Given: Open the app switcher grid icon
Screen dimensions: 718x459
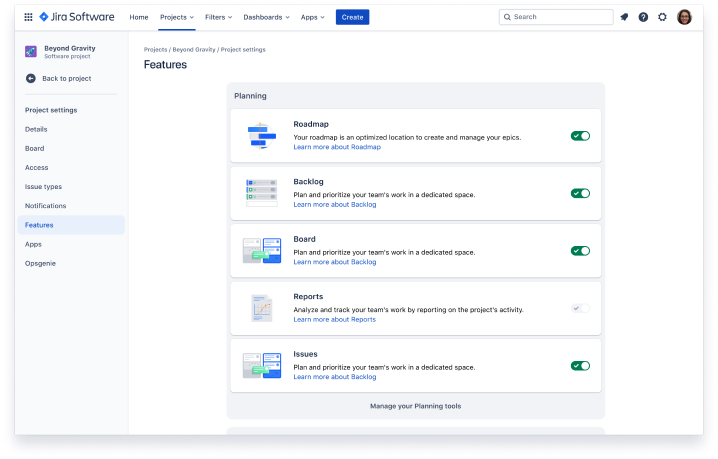Looking at the screenshot, I should pos(28,17).
